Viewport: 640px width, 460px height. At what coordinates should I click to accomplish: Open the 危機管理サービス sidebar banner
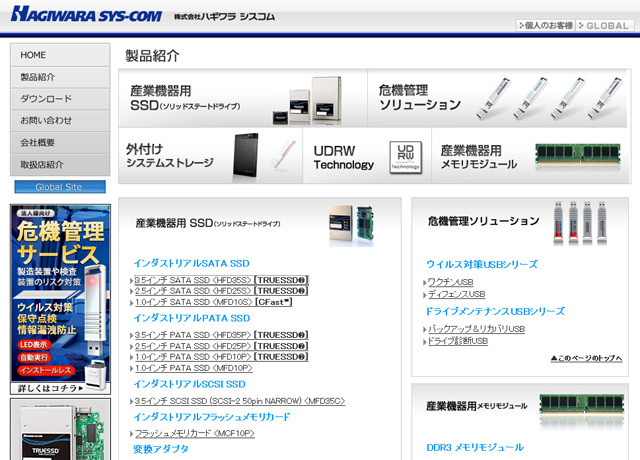60,299
